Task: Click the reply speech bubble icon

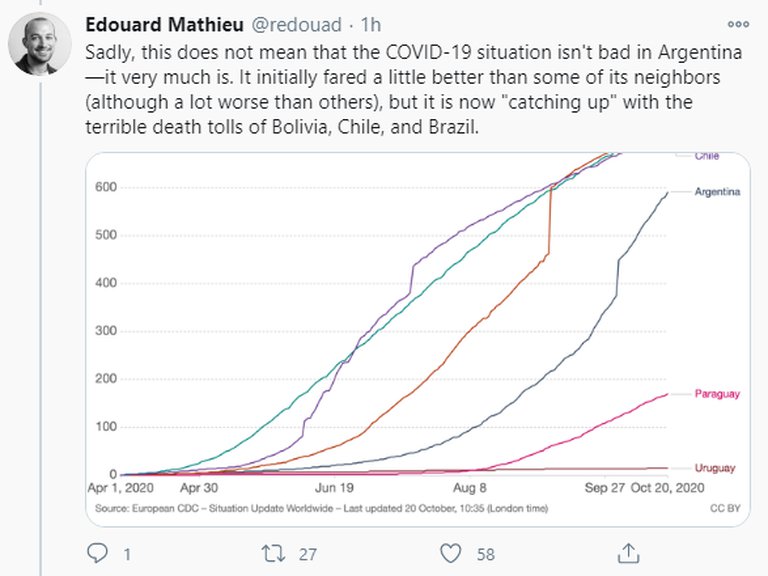Action: pyautogui.click(x=97, y=552)
